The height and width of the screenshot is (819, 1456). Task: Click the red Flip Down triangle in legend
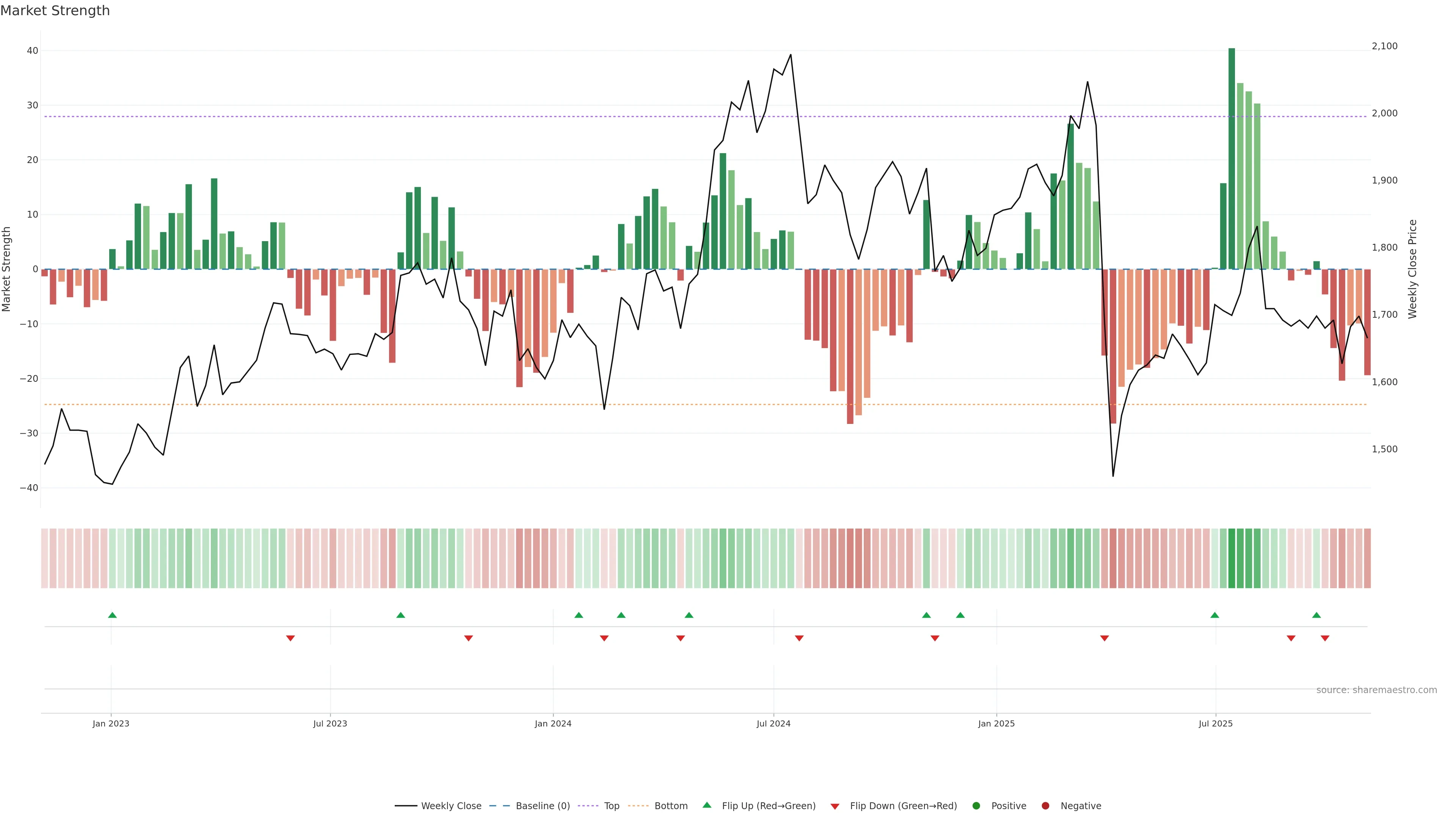[835, 806]
